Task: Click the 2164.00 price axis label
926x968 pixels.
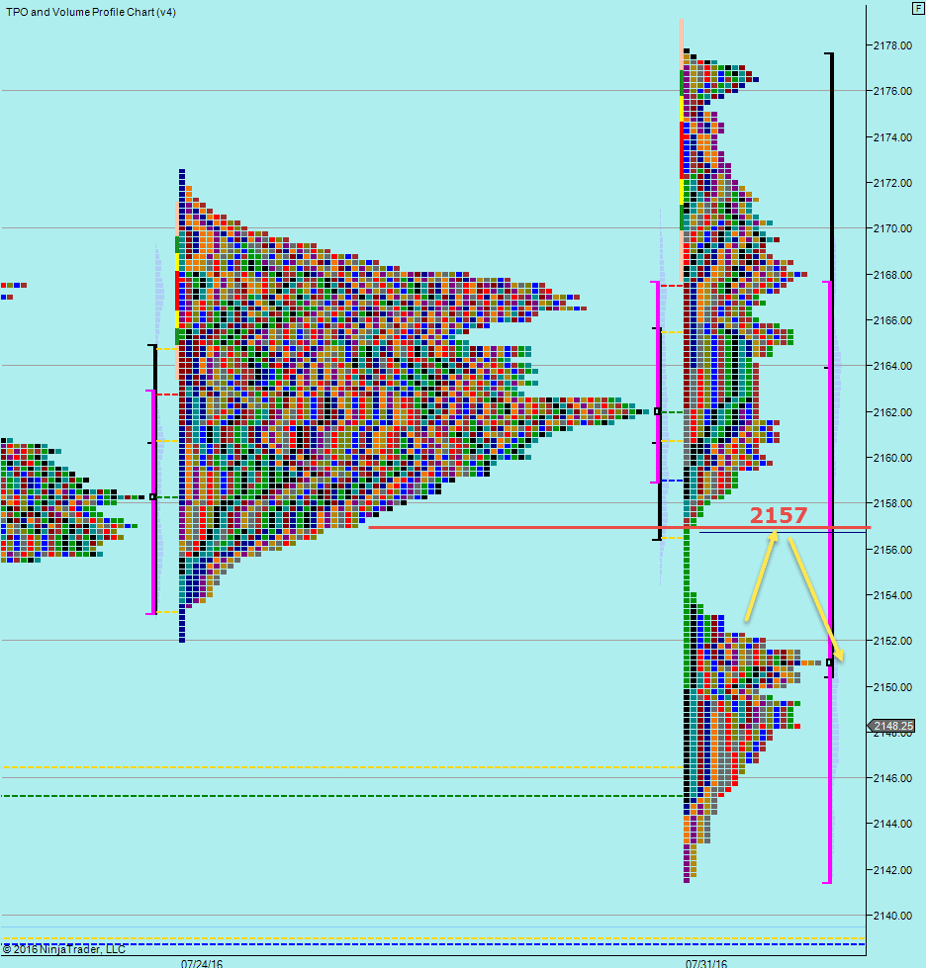Action: [x=890, y=366]
